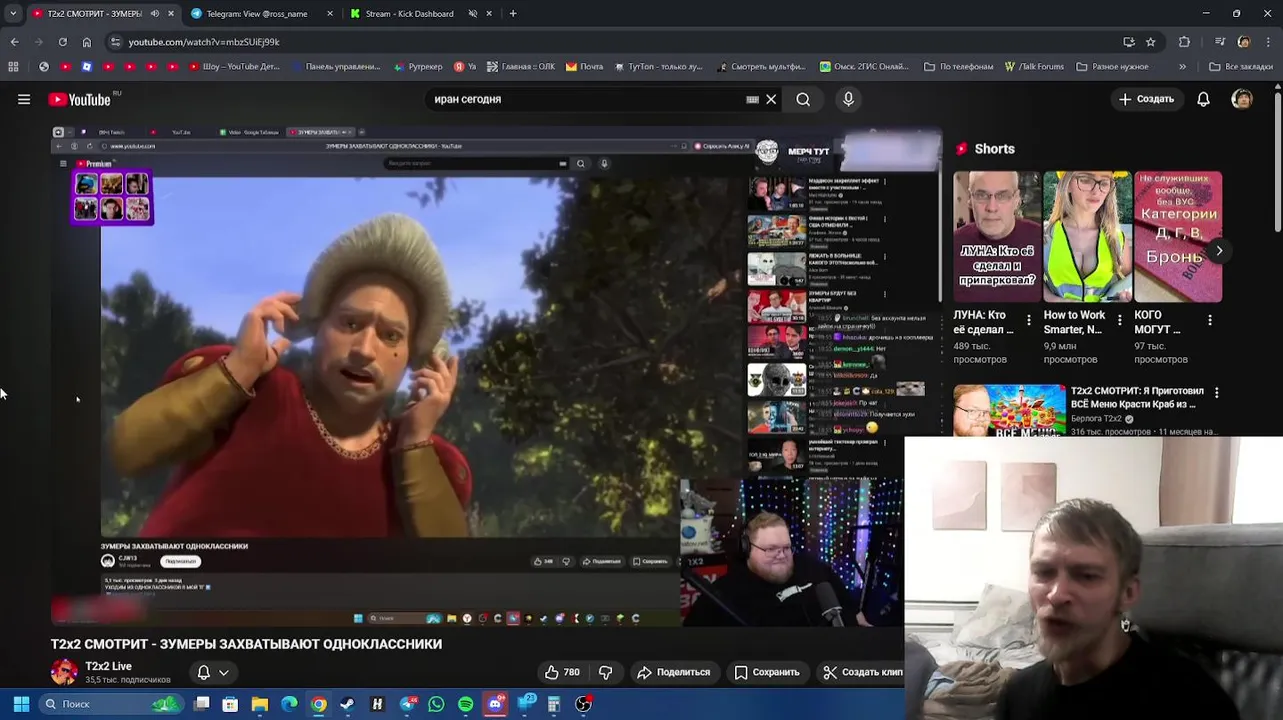The width and height of the screenshot is (1283, 720).
Task: Mute the T2x2 СМОТРИТ tab audio icon
Action: pyautogui.click(x=154, y=14)
